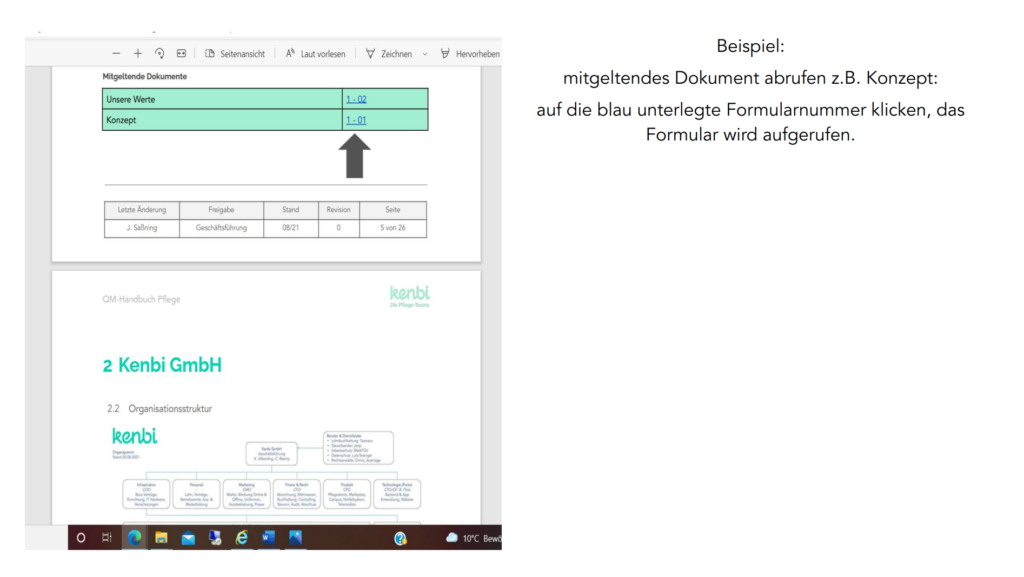The image size is (1024, 577).
Task: Click the 'J. Saßning' table cell
Action: [142, 228]
